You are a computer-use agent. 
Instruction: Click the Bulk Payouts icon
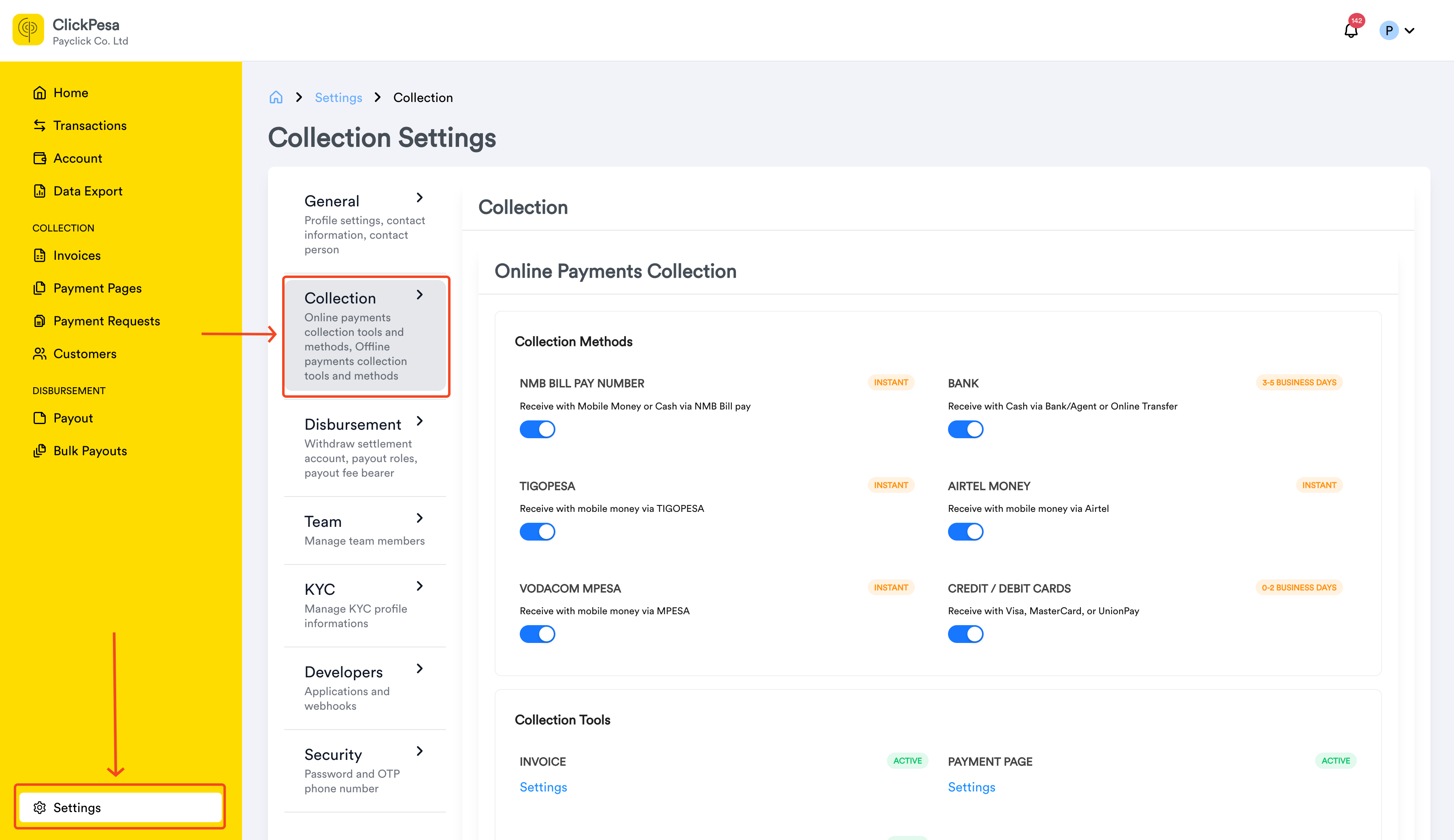(x=39, y=451)
